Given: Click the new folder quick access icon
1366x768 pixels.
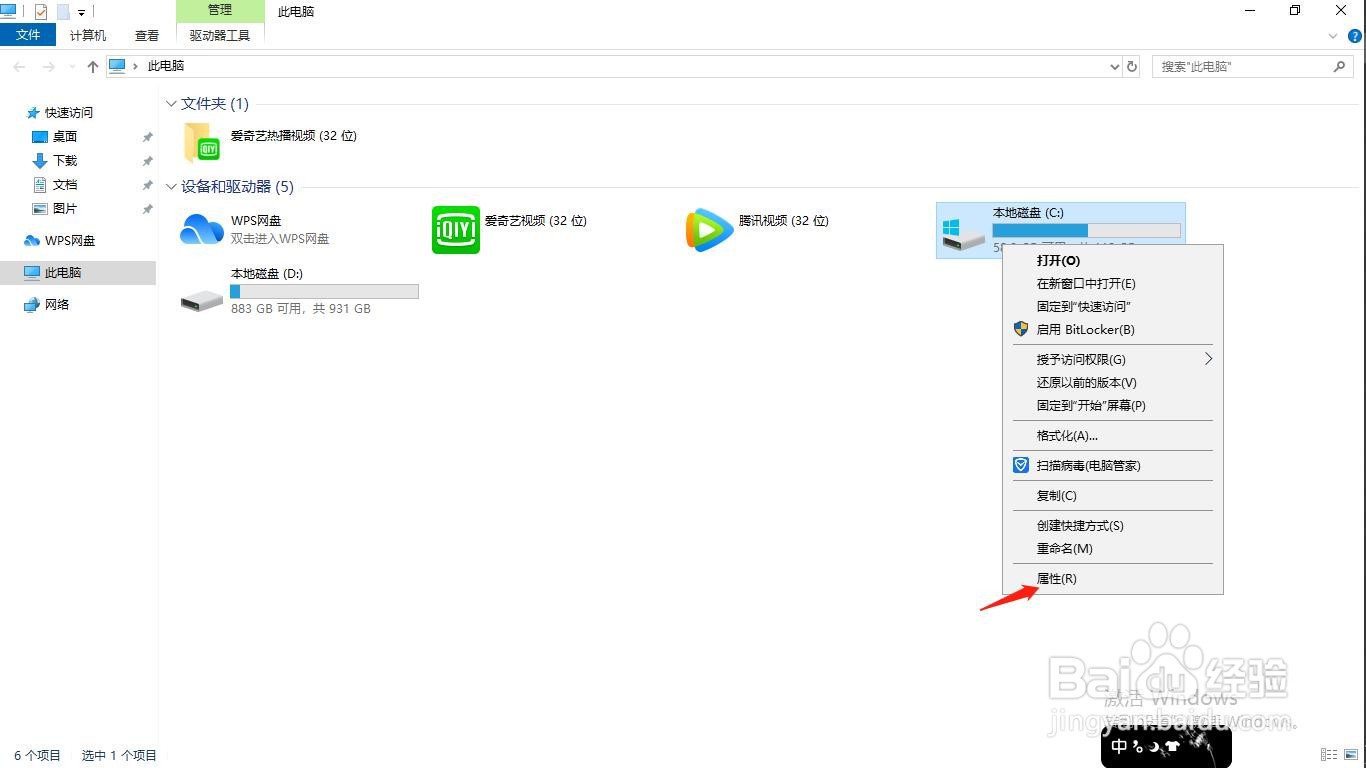Looking at the screenshot, I should 63,12.
